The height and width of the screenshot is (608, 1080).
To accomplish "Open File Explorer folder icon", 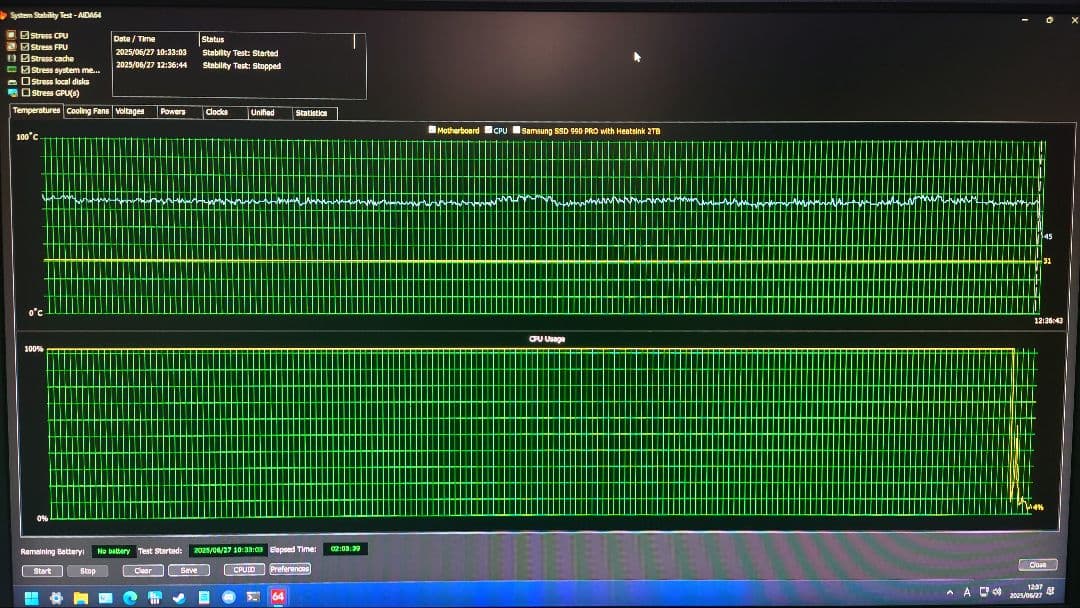I will 81,597.
